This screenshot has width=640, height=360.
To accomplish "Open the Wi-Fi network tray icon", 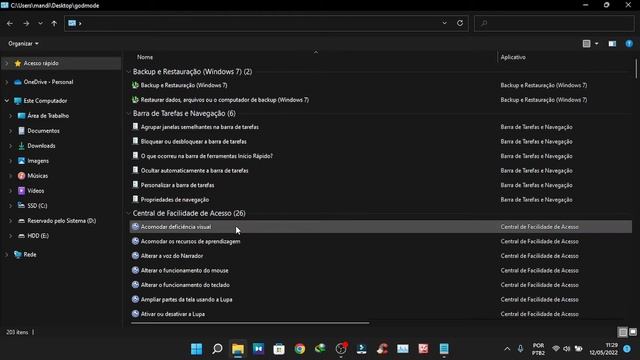I will pos(556,349).
